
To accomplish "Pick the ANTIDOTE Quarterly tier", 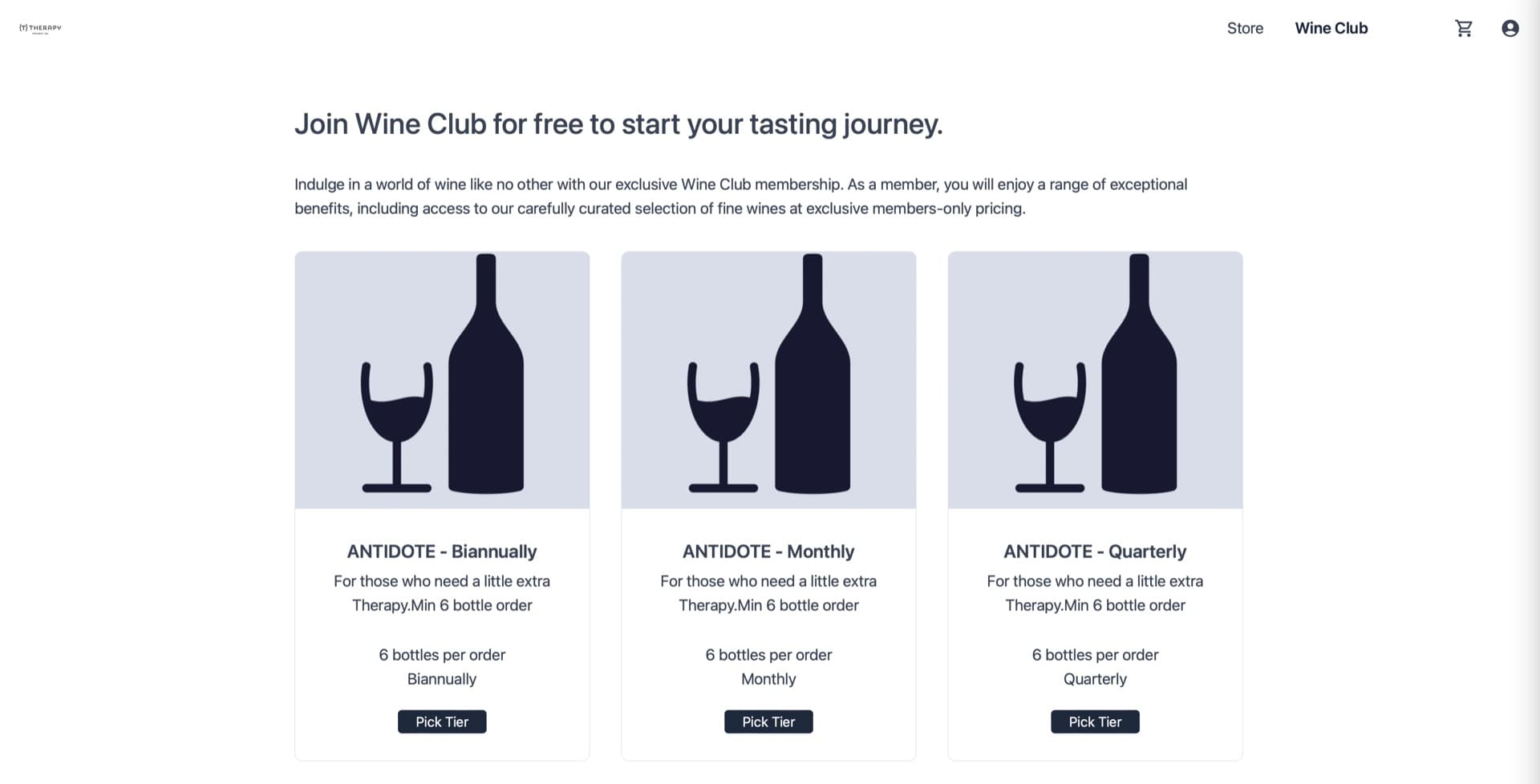I will coord(1095,721).
